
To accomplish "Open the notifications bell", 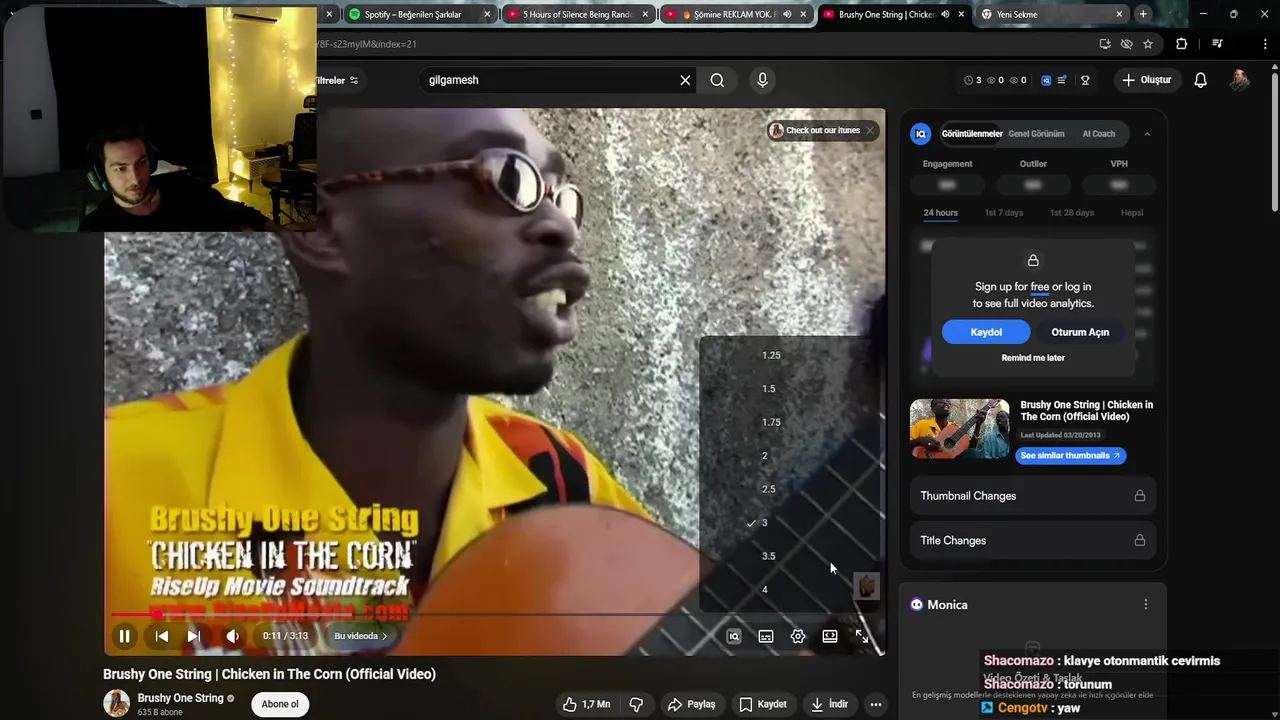I will [1201, 80].
